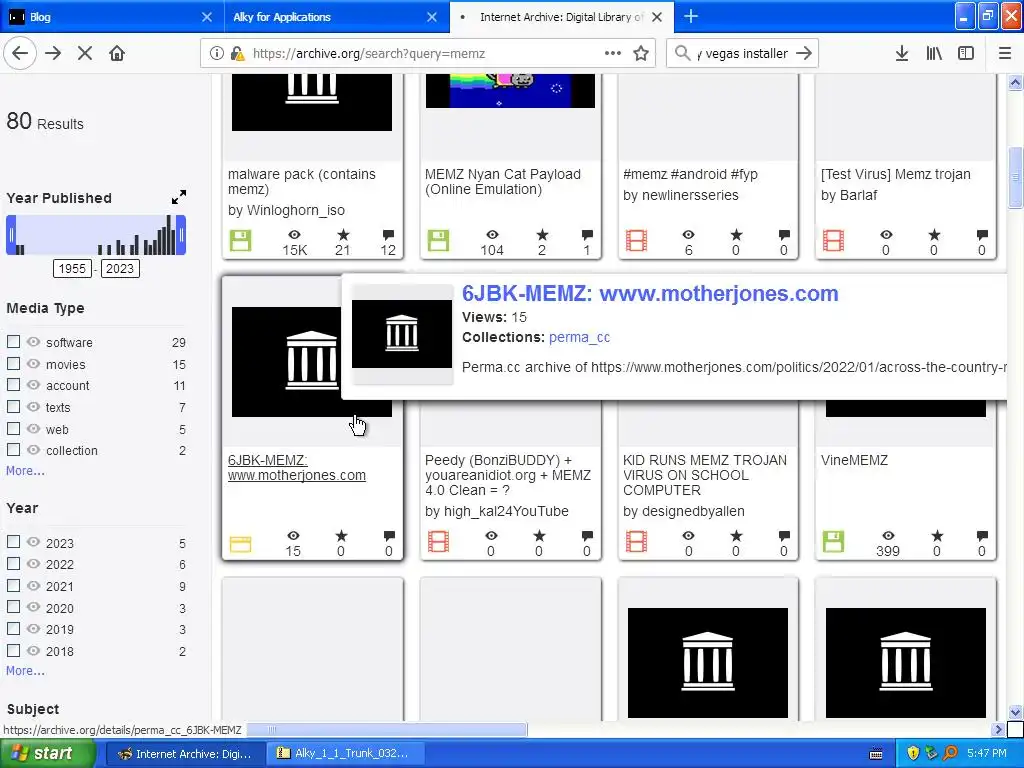Check the account media type filter
Image resolution: width=1024 pixels, height=768 pixels.
click(x=13, y=385)
